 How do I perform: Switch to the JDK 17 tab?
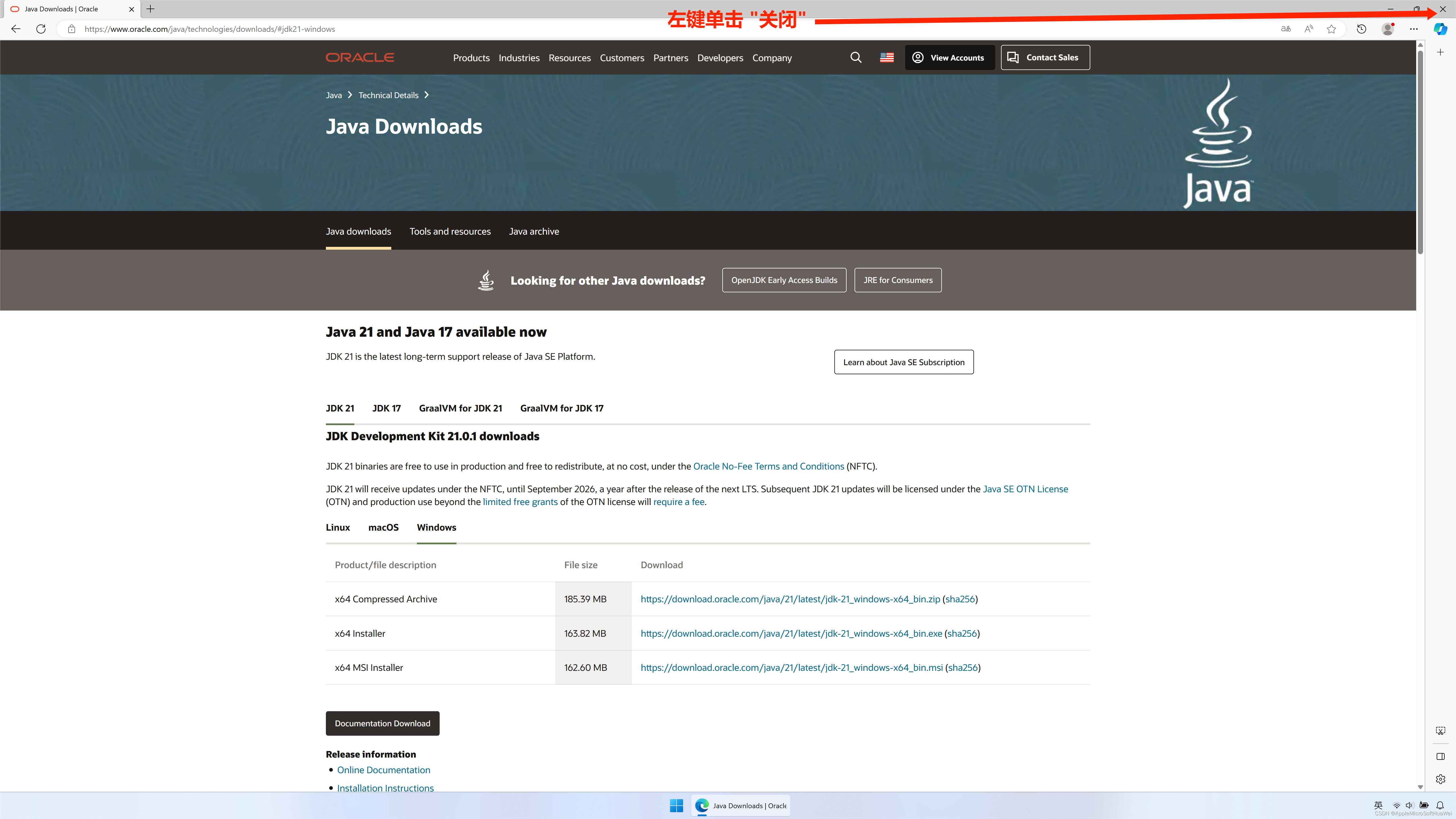click(x=386, y=408)
